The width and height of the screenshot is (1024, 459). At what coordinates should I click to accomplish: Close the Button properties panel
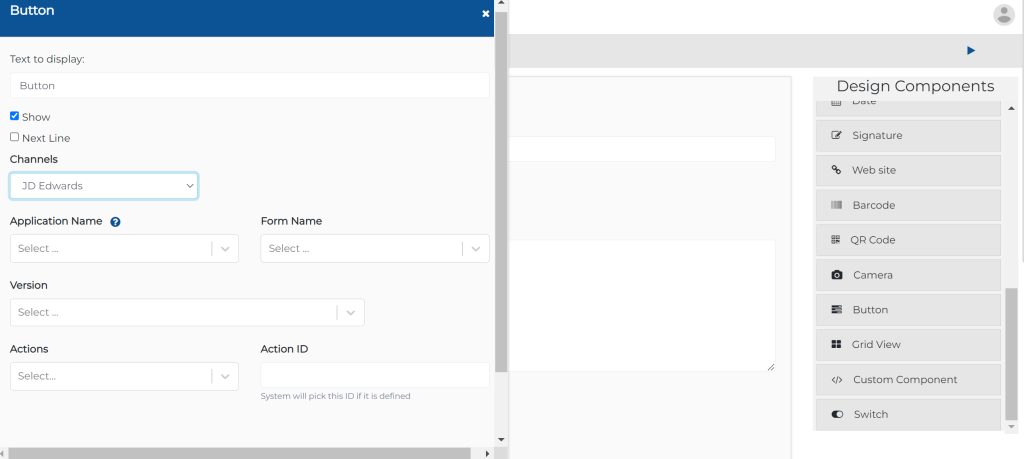485,14
